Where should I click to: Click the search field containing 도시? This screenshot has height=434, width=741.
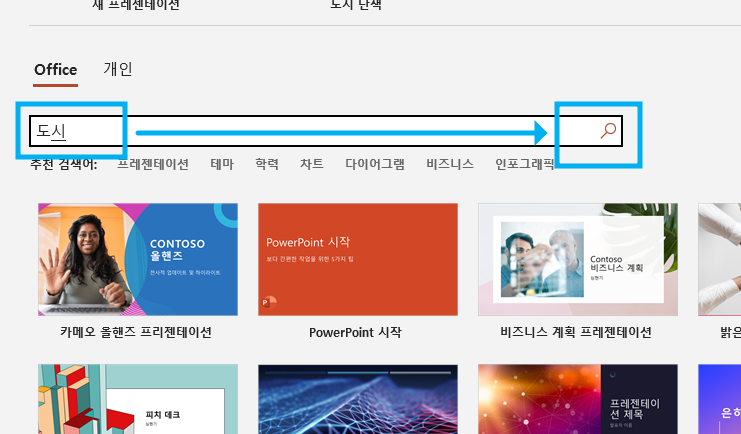point(326,131)
